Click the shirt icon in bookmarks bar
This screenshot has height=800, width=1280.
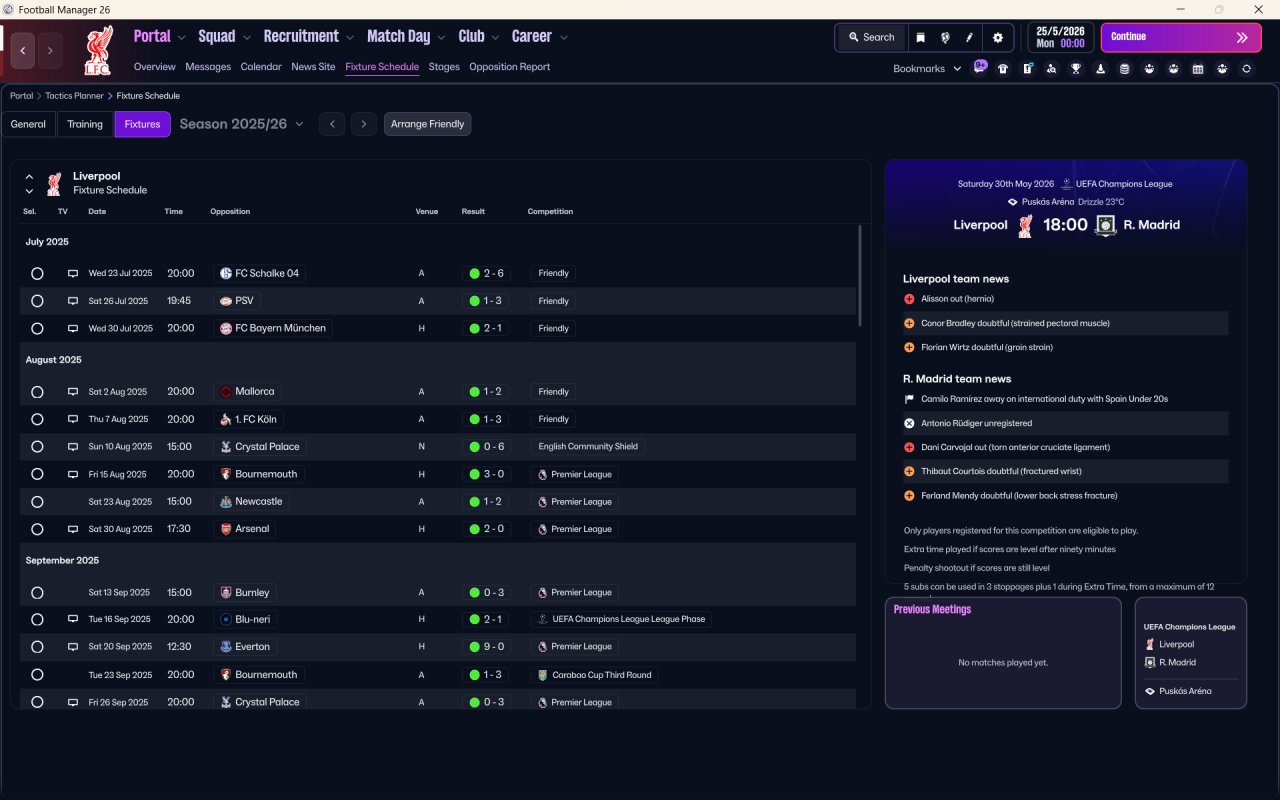[x=1003, y=69]
